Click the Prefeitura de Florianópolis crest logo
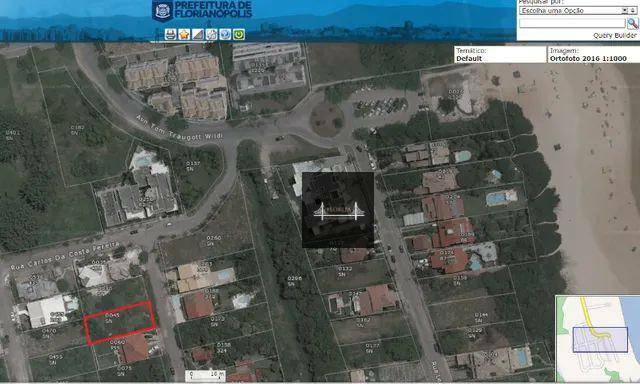This screenshot has height=384, width=640. coord(162,10)
